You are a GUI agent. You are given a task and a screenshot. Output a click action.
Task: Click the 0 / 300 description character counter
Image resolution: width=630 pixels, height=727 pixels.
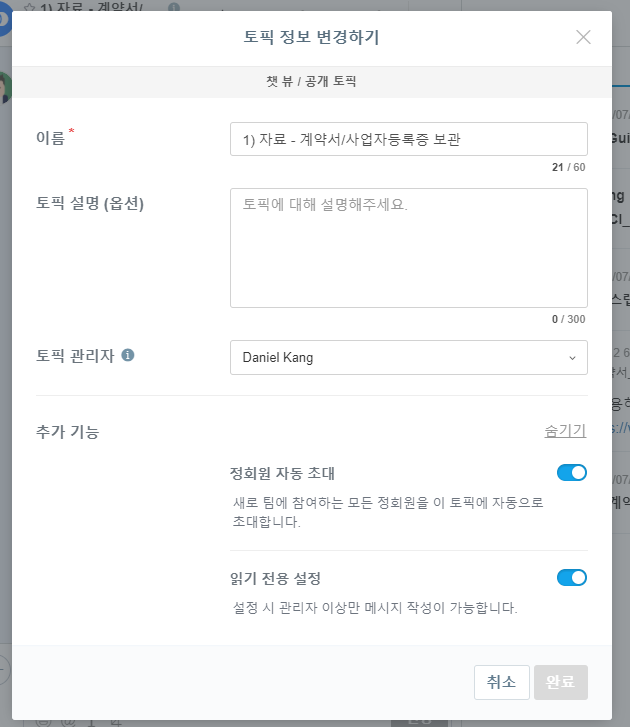click(x=568, y=319)
